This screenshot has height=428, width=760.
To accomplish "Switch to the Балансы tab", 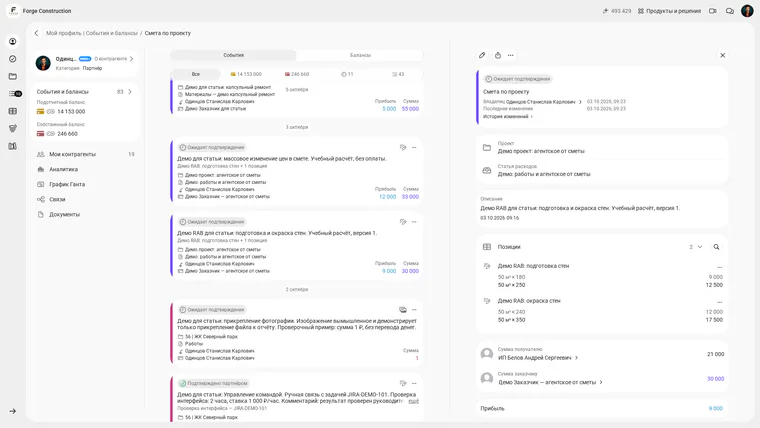I will tap(360, 55).
